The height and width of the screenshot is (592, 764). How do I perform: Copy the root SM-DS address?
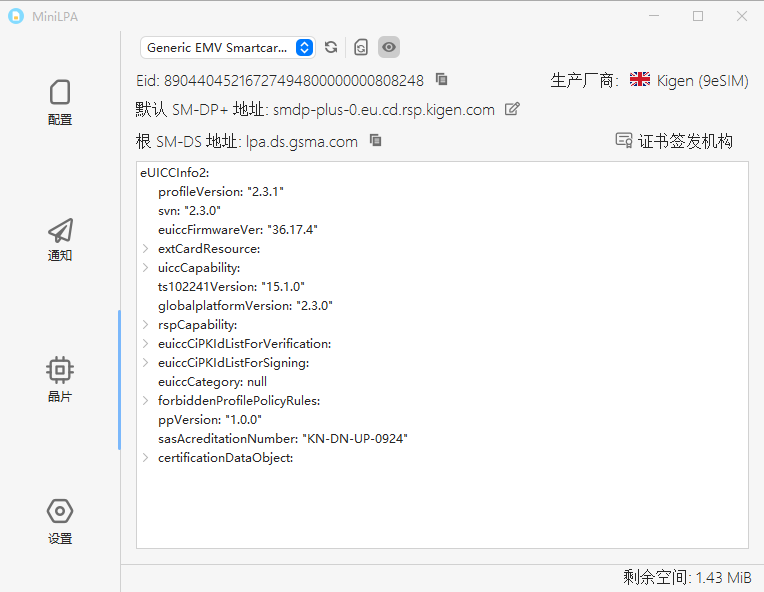pyautogui.click(x=375, y=140)
